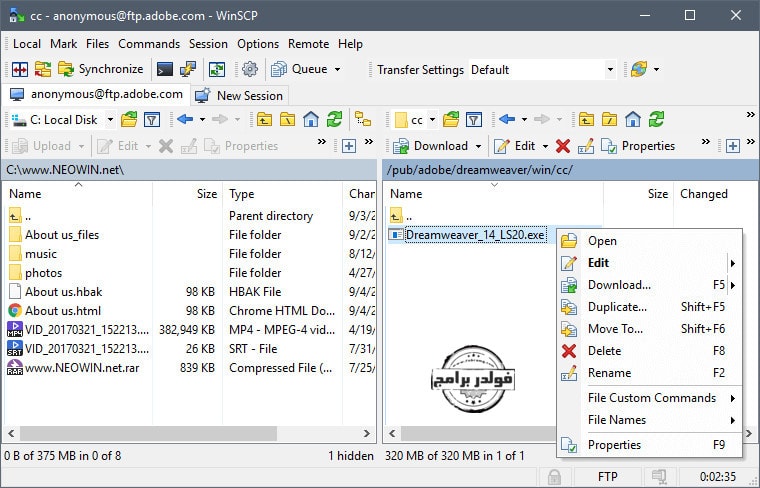Expand remote Edit dropdown arrow
The height and width of the screenshot is (488, 760).
[545, 146]
